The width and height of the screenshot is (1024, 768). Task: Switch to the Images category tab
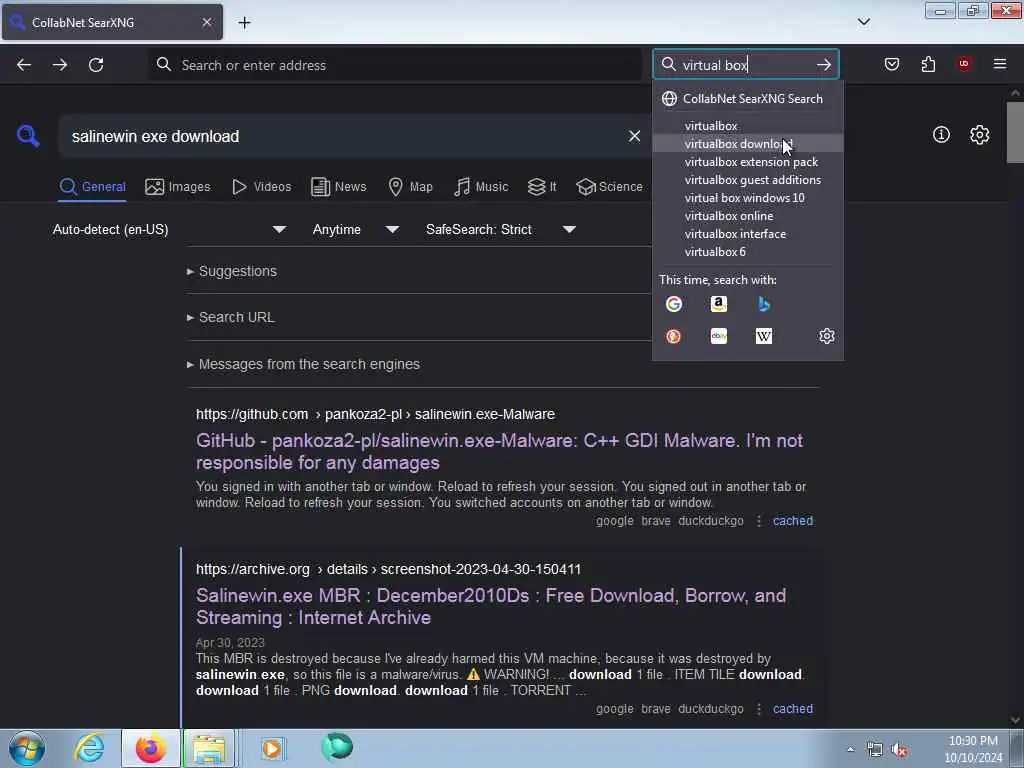click(x=178, y=187)
